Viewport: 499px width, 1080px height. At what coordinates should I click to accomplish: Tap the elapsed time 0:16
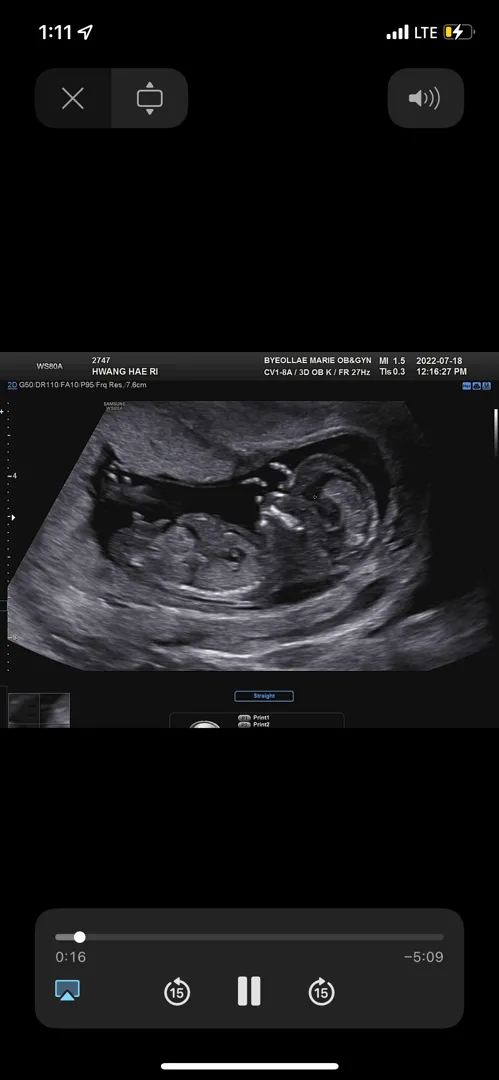70,957
